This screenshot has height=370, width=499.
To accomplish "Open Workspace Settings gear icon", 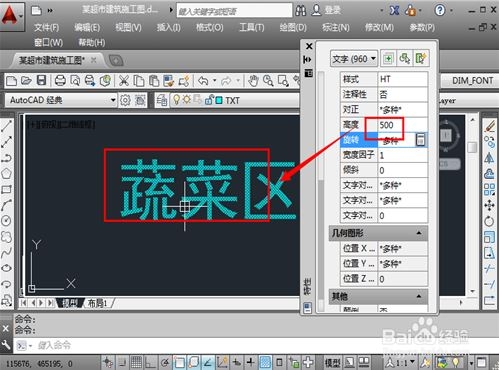I will [125, 100].
